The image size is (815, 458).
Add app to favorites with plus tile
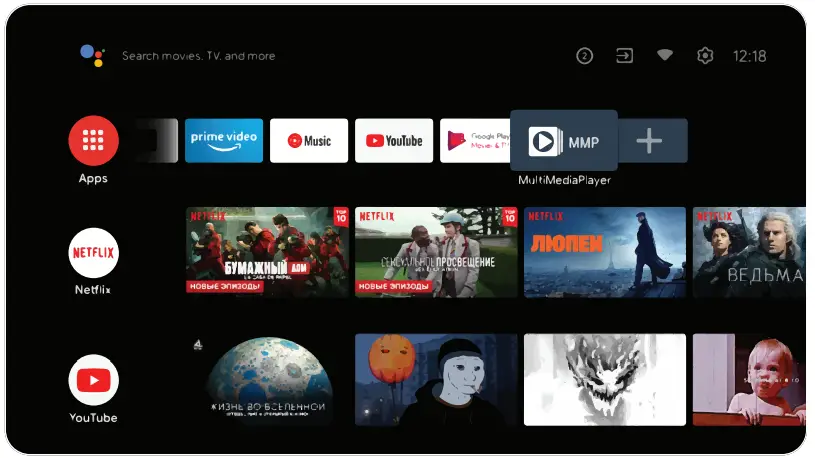point(650,140)
